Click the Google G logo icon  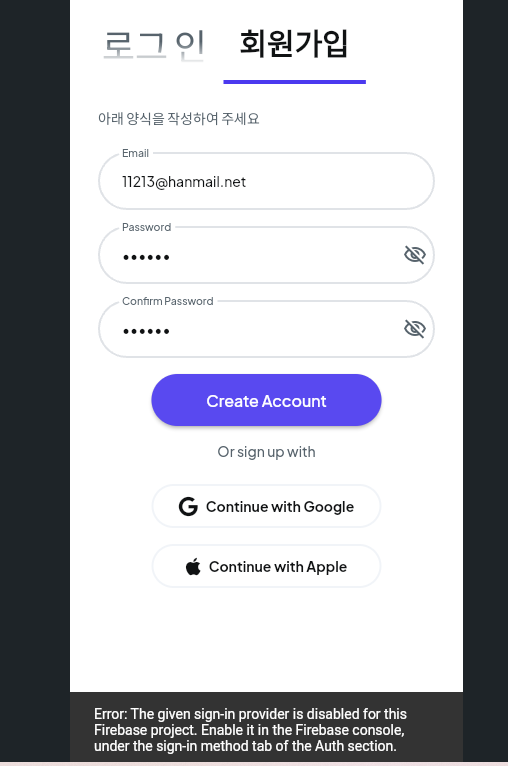coord(188,507)
